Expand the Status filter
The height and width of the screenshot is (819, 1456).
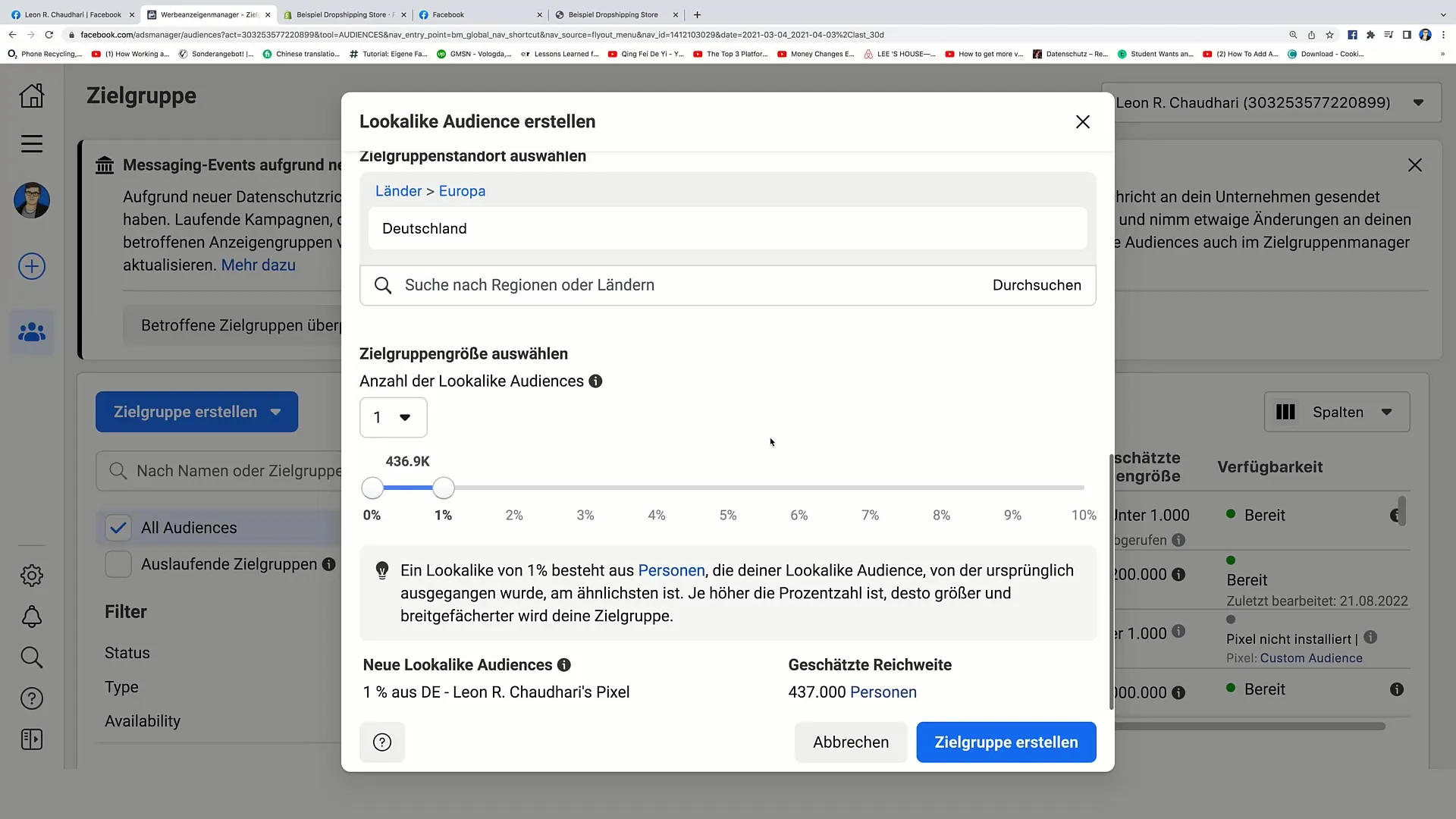(x=127, y=653)
